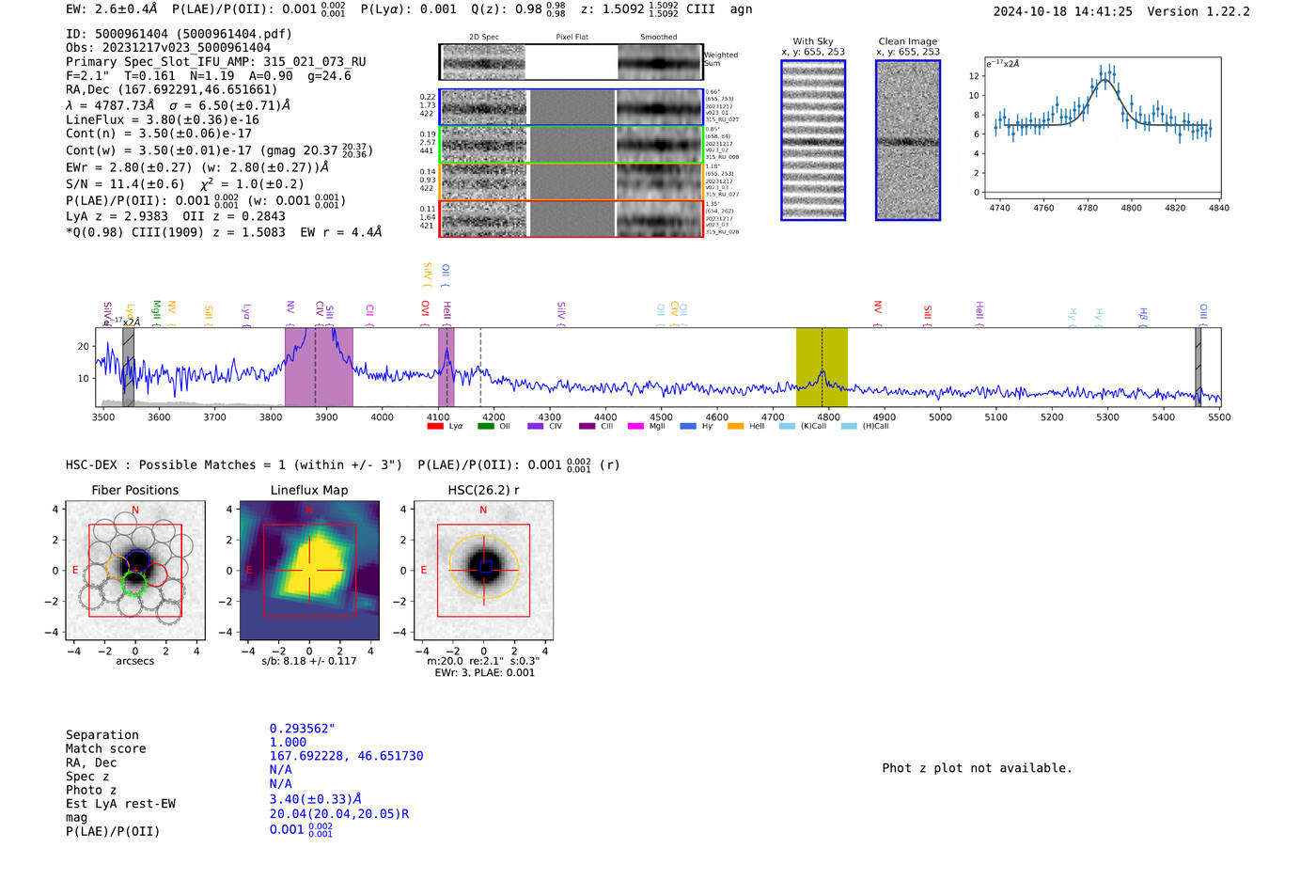Open the With Sky cutout image
Viewport: 1316px width, 896px height.
pyautogui.click(x=813, y=141)
